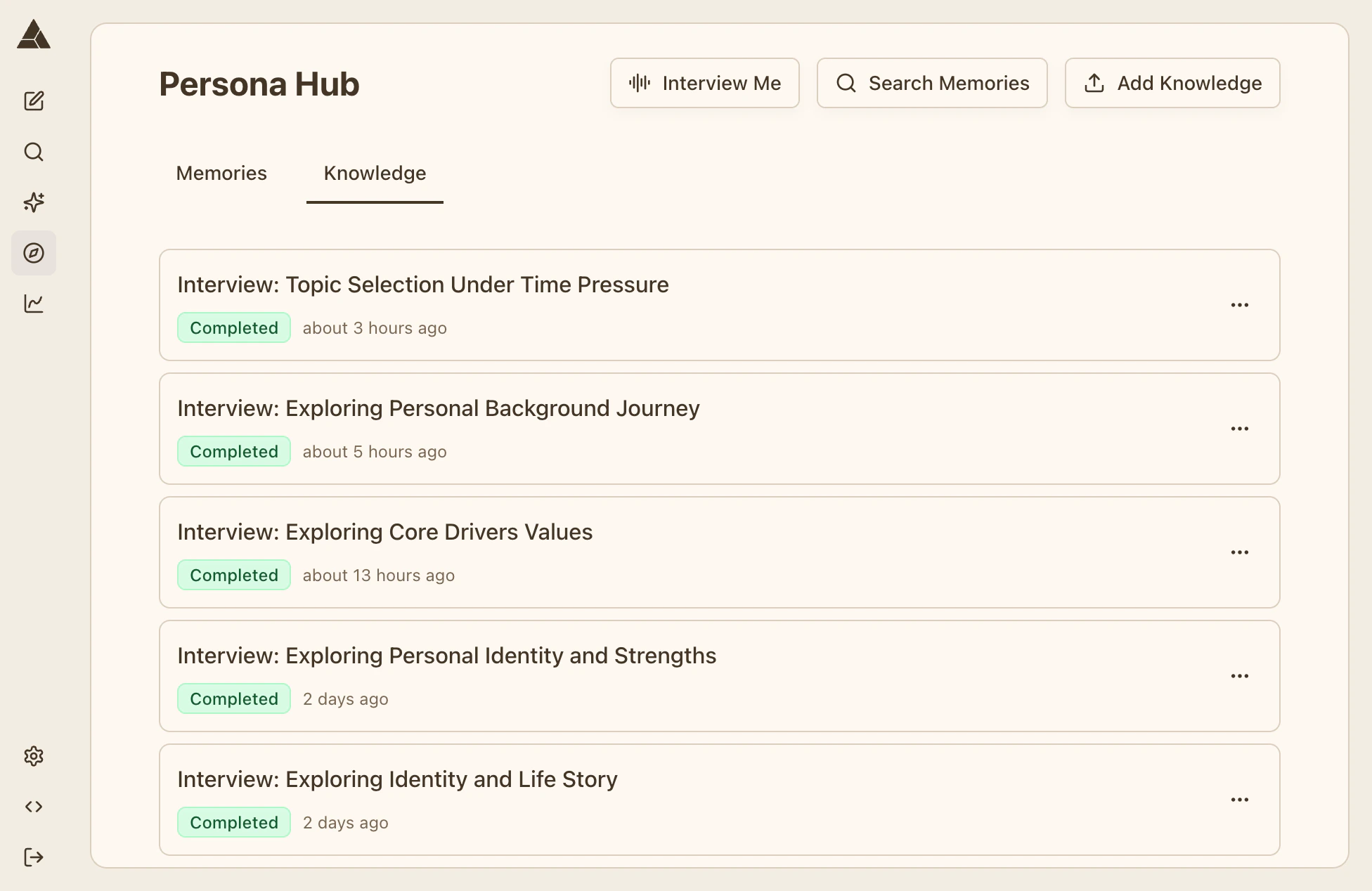Open options menu for Personal Background Journey
This screenshot has height=891, width=1372.
(1239, 429)
